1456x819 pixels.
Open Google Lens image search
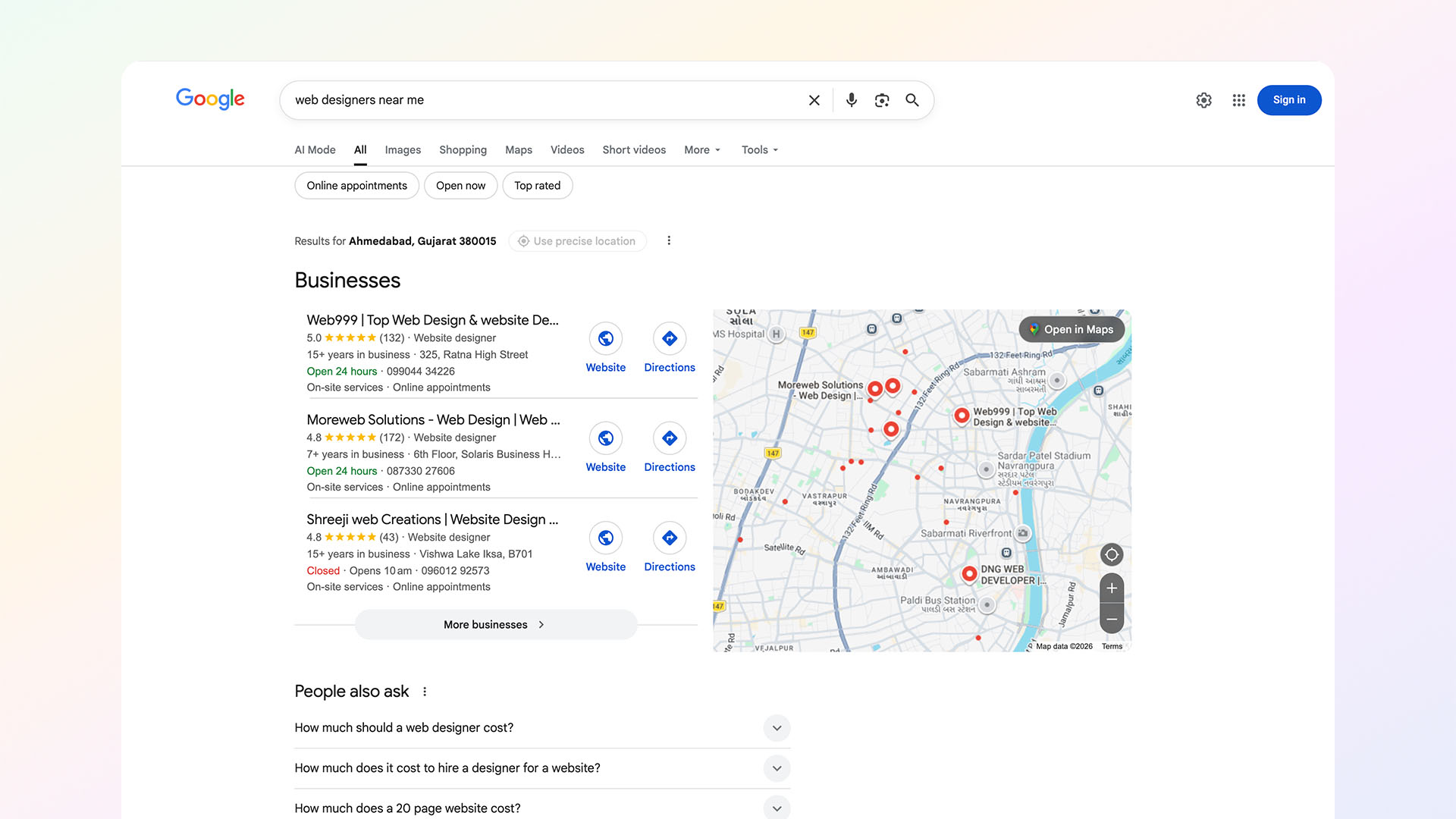point(881,99)
